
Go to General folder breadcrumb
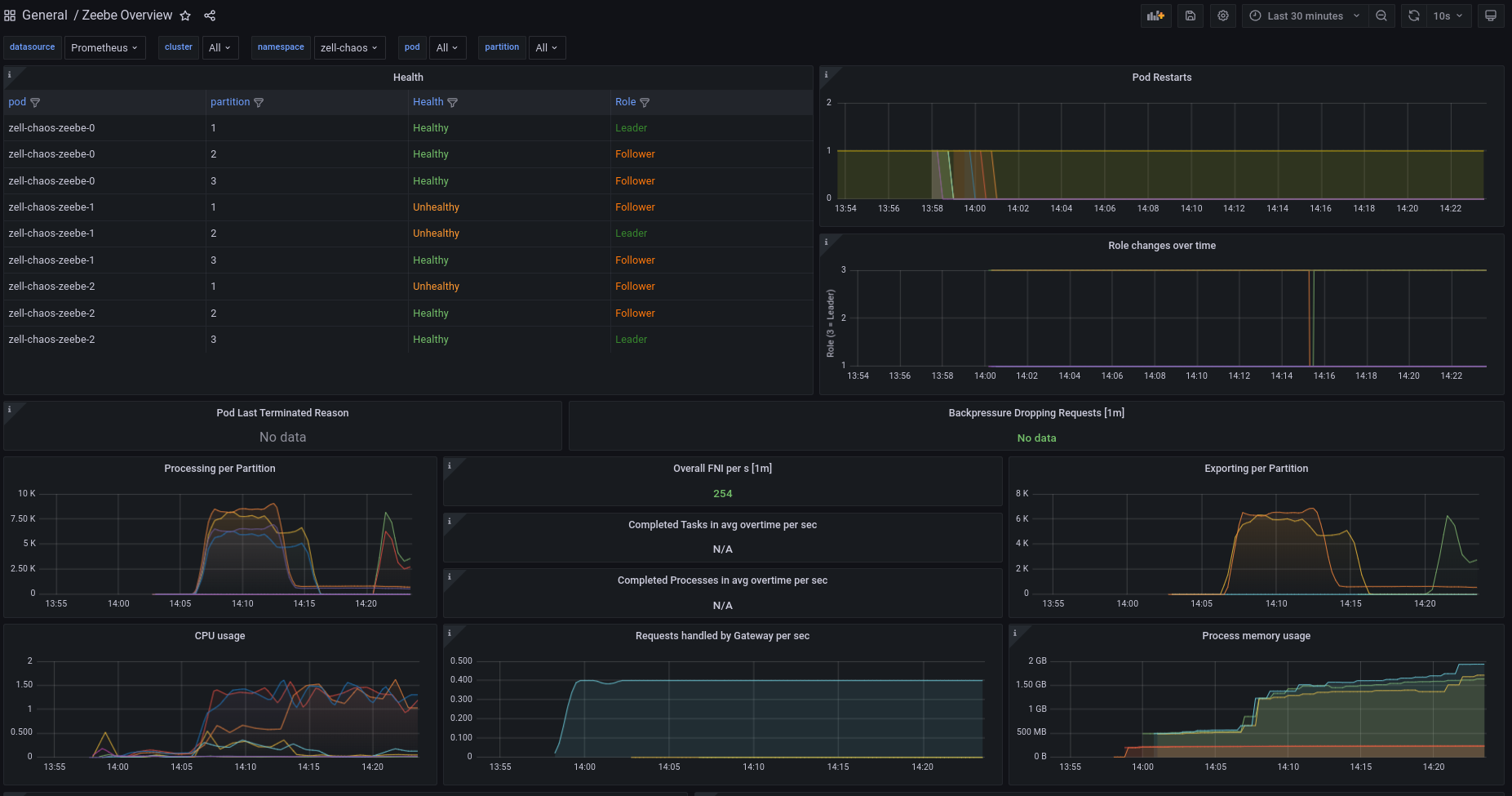pyautogui.click(x=45, y=16)
